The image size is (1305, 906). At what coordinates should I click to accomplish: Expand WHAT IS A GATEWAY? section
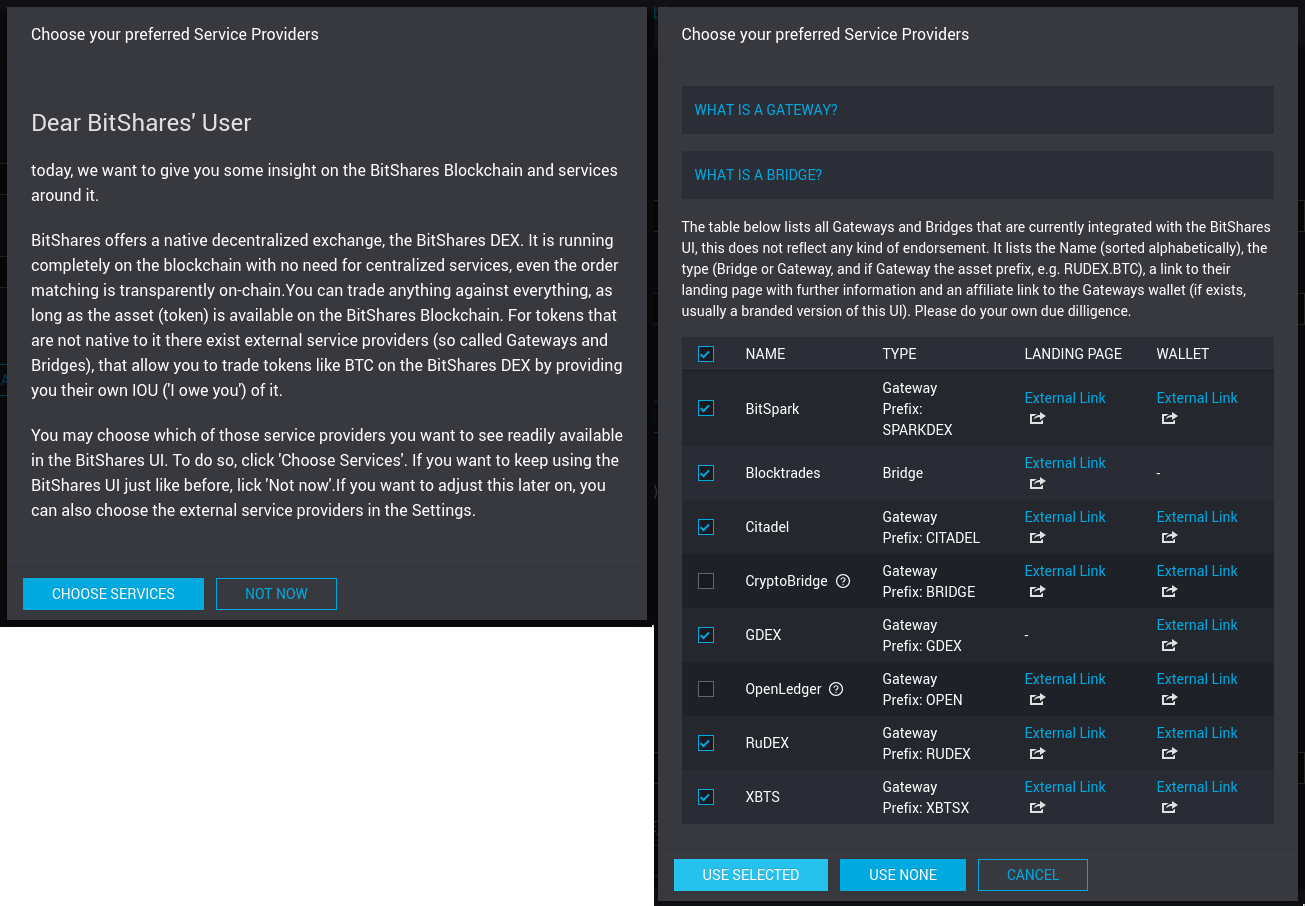(x=978, y=110)
